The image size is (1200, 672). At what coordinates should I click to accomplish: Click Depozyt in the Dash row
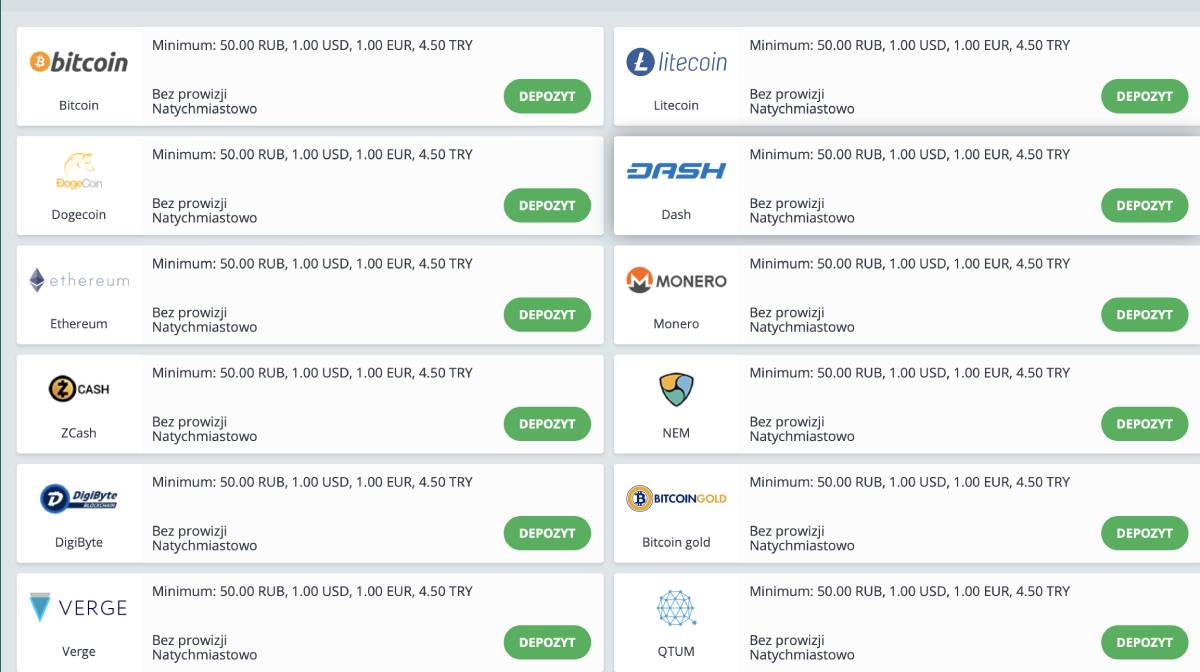click(x=1144, y=206)
